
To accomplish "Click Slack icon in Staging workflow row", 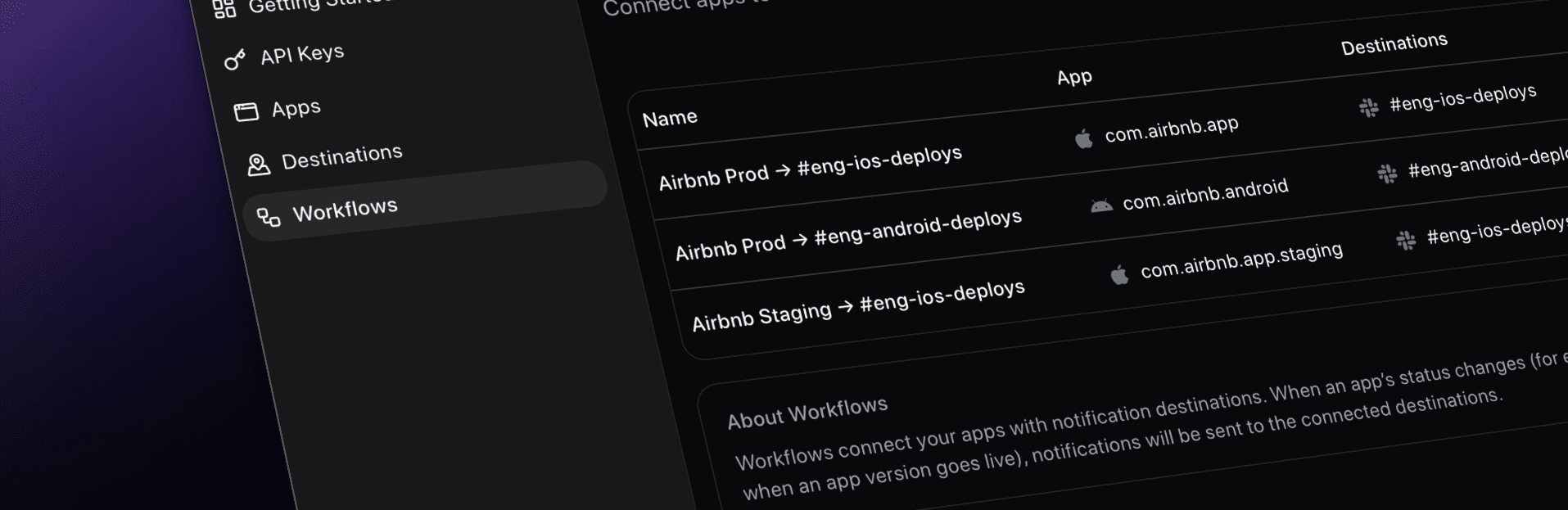I will [x=1406, y=240].
